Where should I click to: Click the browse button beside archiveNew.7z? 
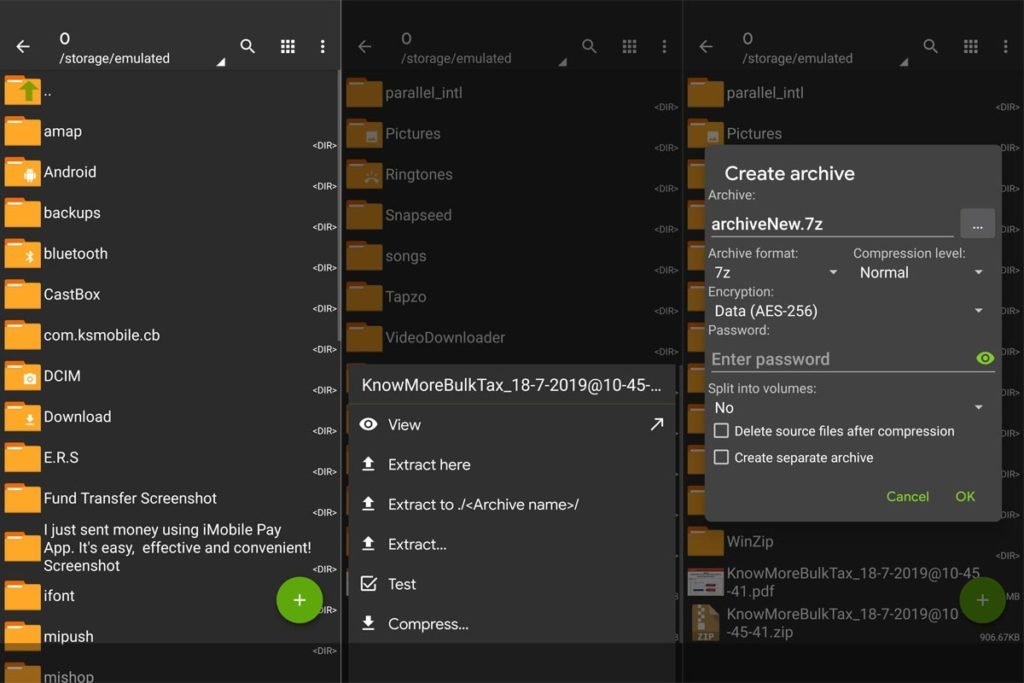tap(978, 224)
